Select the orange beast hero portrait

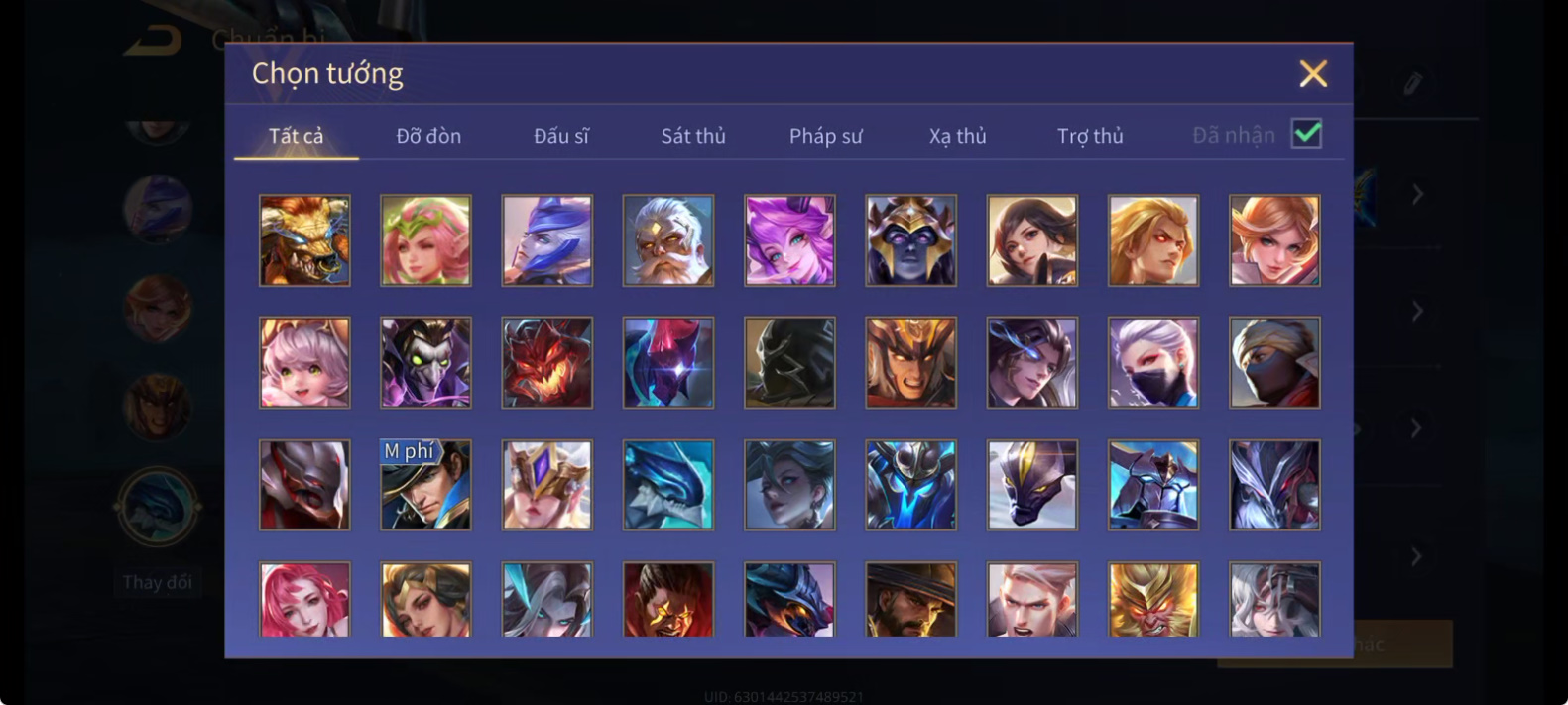tap(304, 241)
